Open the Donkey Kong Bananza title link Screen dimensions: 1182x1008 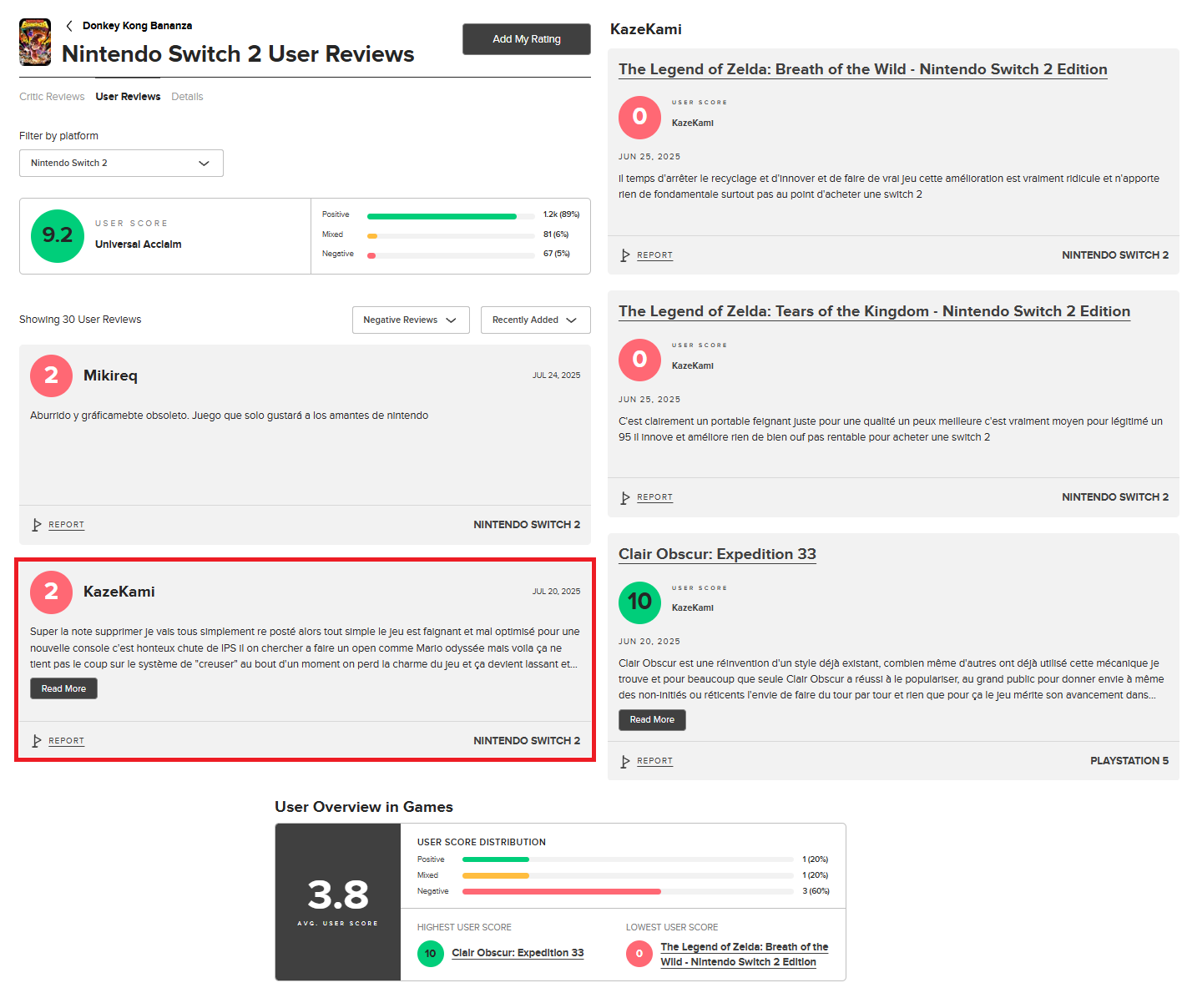(137, 26)
